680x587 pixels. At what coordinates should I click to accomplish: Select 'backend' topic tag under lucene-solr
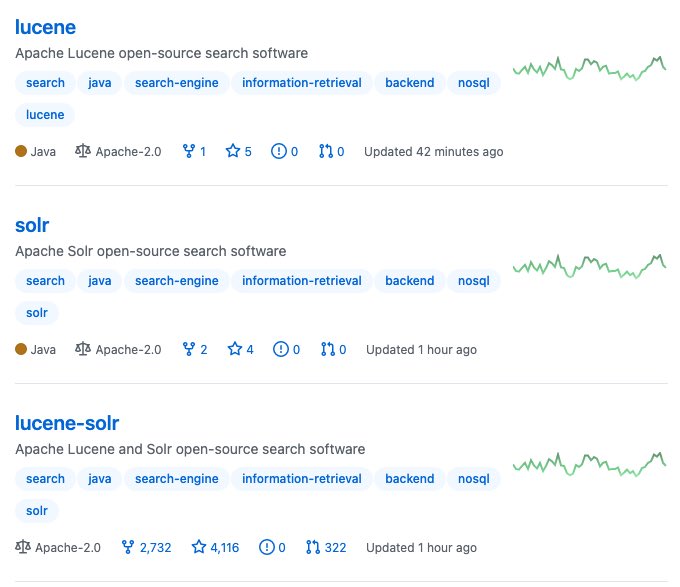click(409, 479)
